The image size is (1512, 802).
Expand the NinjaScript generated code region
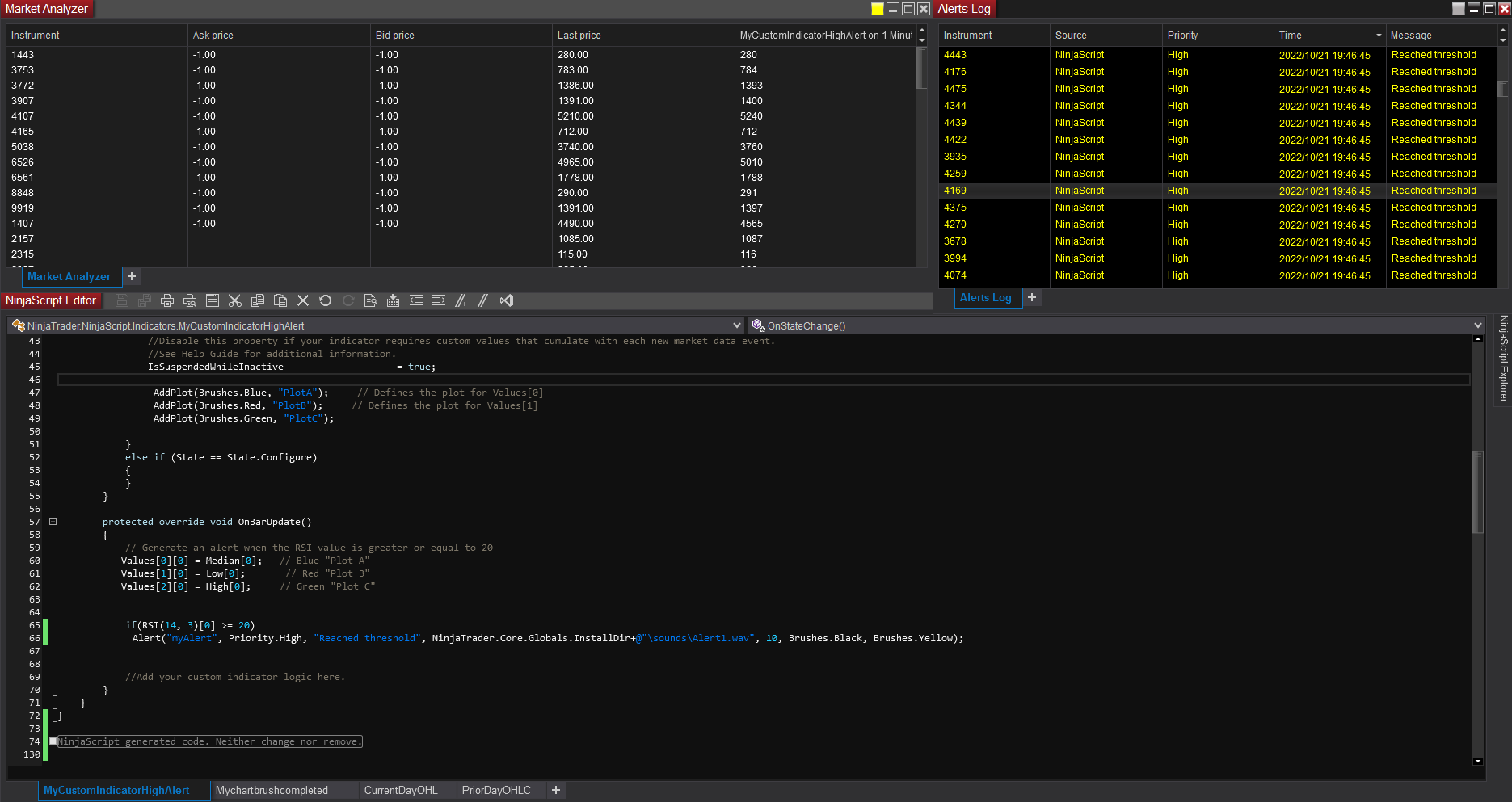[x=53, y=741]
